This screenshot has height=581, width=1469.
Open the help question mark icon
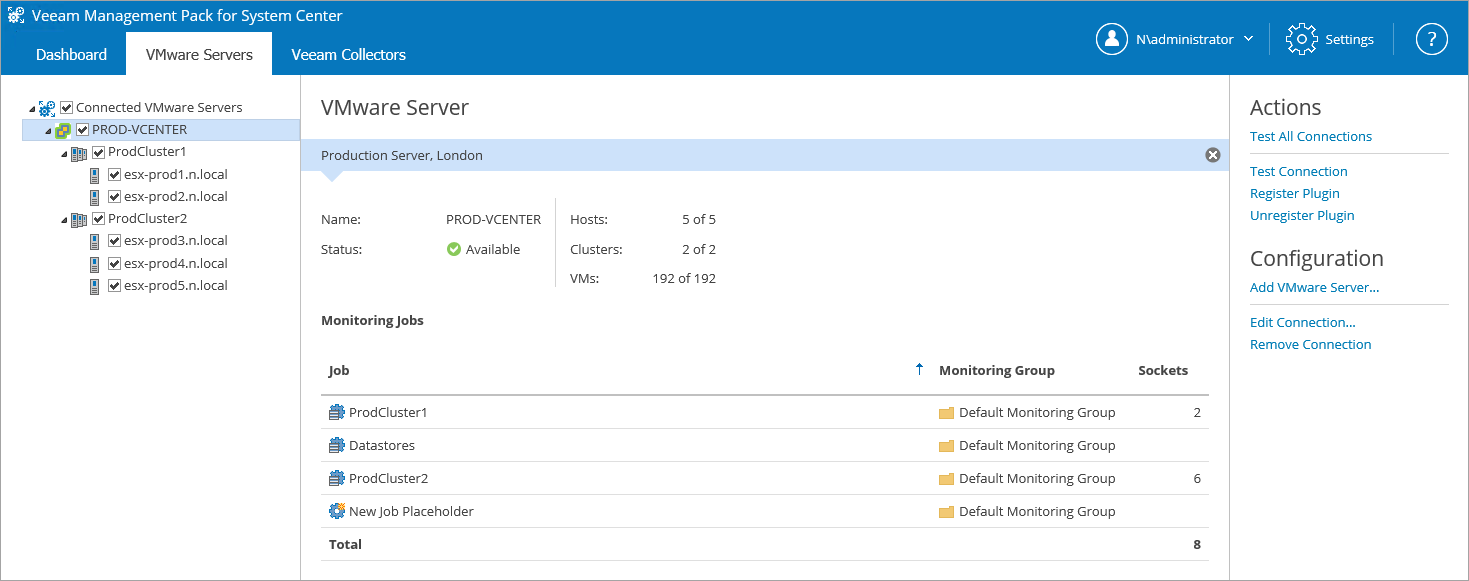point(1432,39)
